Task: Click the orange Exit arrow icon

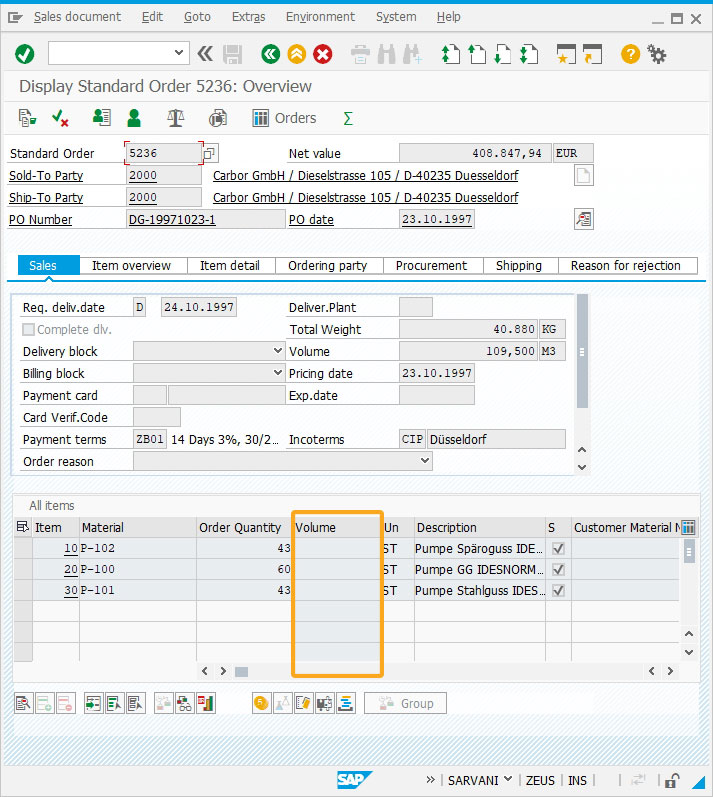Action: [x=297, y=54]
